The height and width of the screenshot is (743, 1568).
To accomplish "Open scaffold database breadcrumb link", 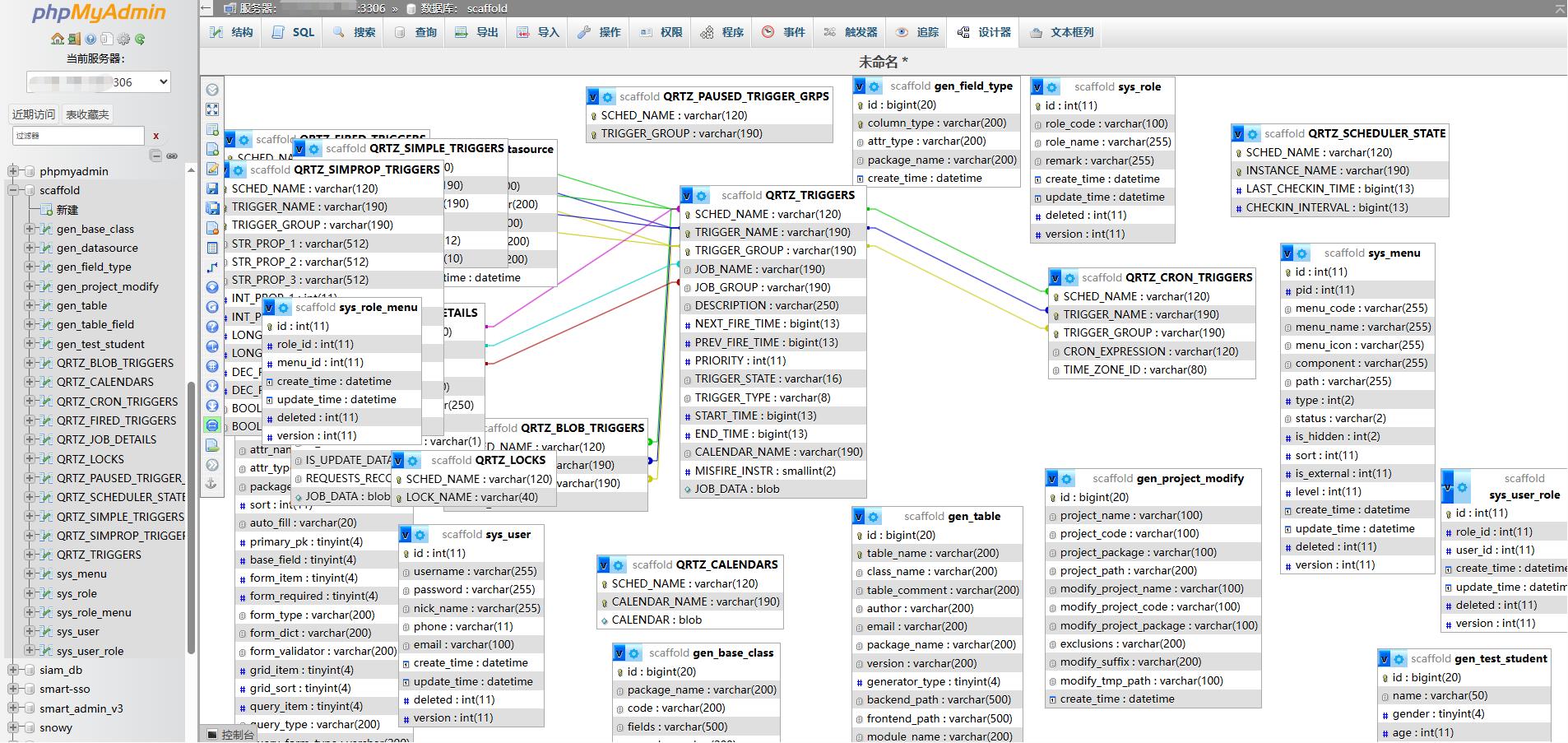I will pos(487,8).
